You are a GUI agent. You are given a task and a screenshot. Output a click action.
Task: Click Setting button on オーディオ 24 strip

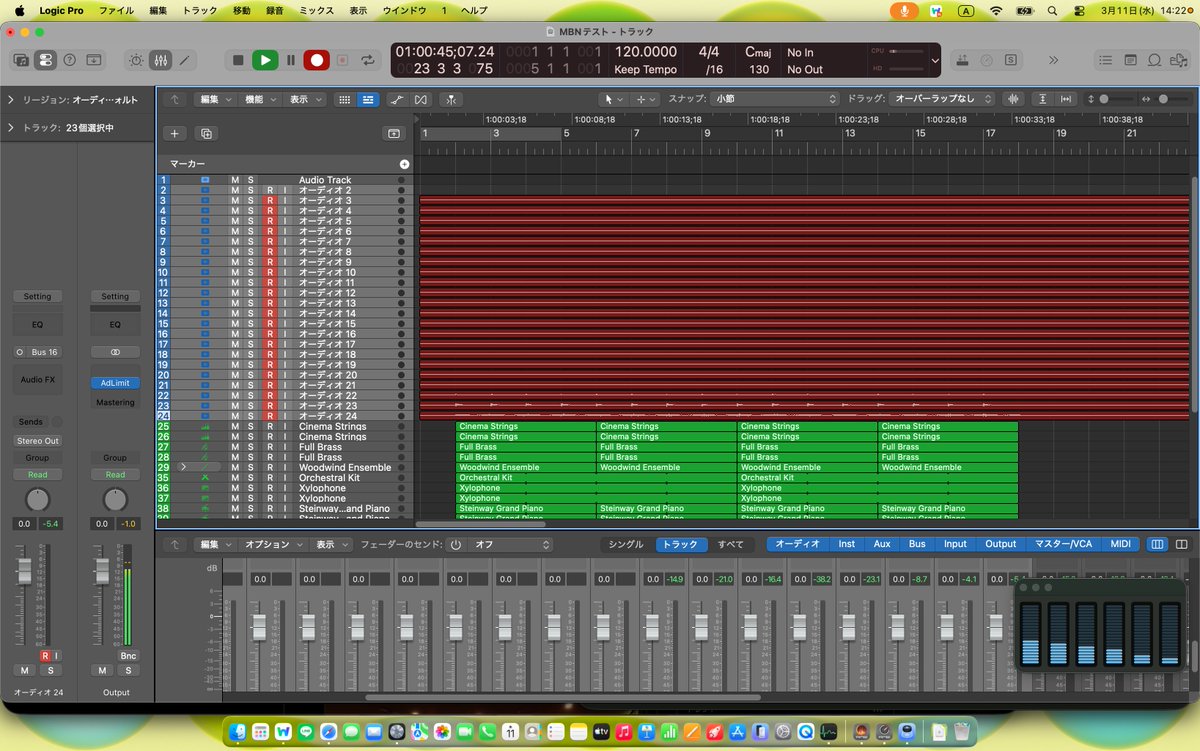[38, 297]
